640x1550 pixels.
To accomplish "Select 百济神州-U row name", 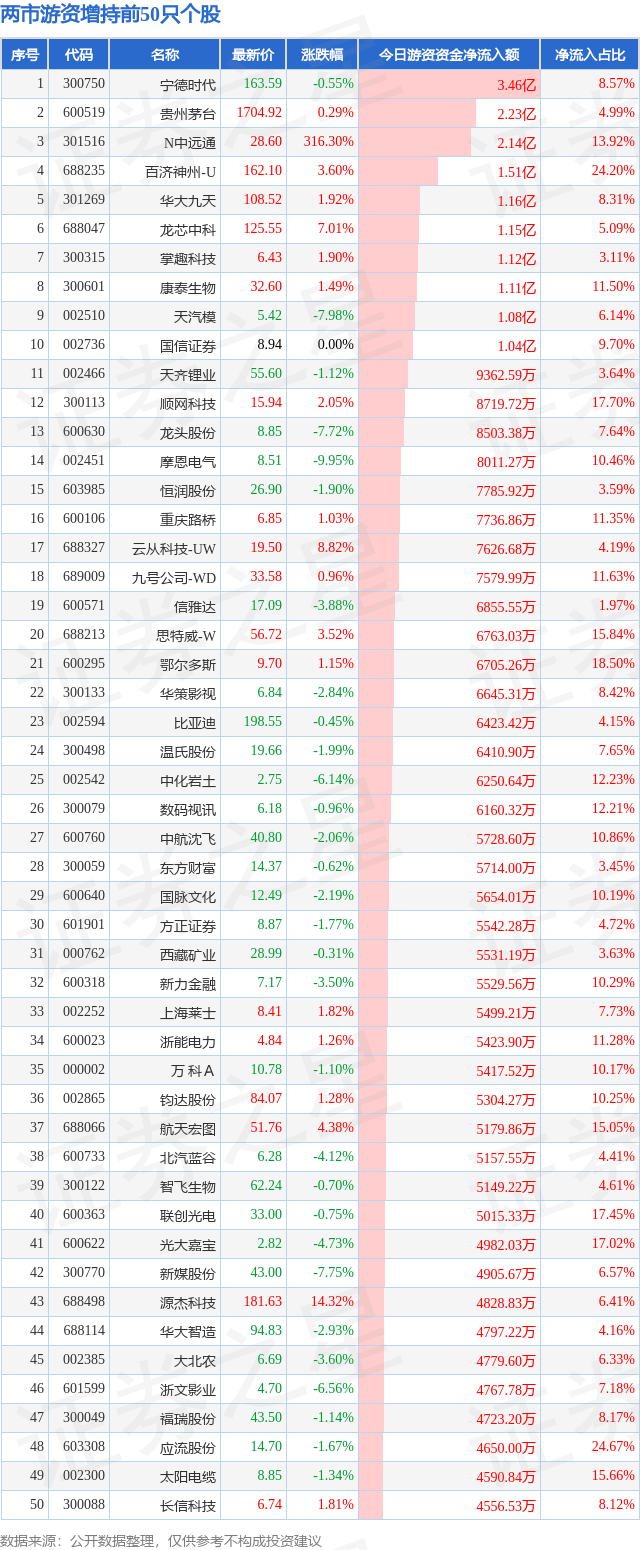I will (181, 172).
